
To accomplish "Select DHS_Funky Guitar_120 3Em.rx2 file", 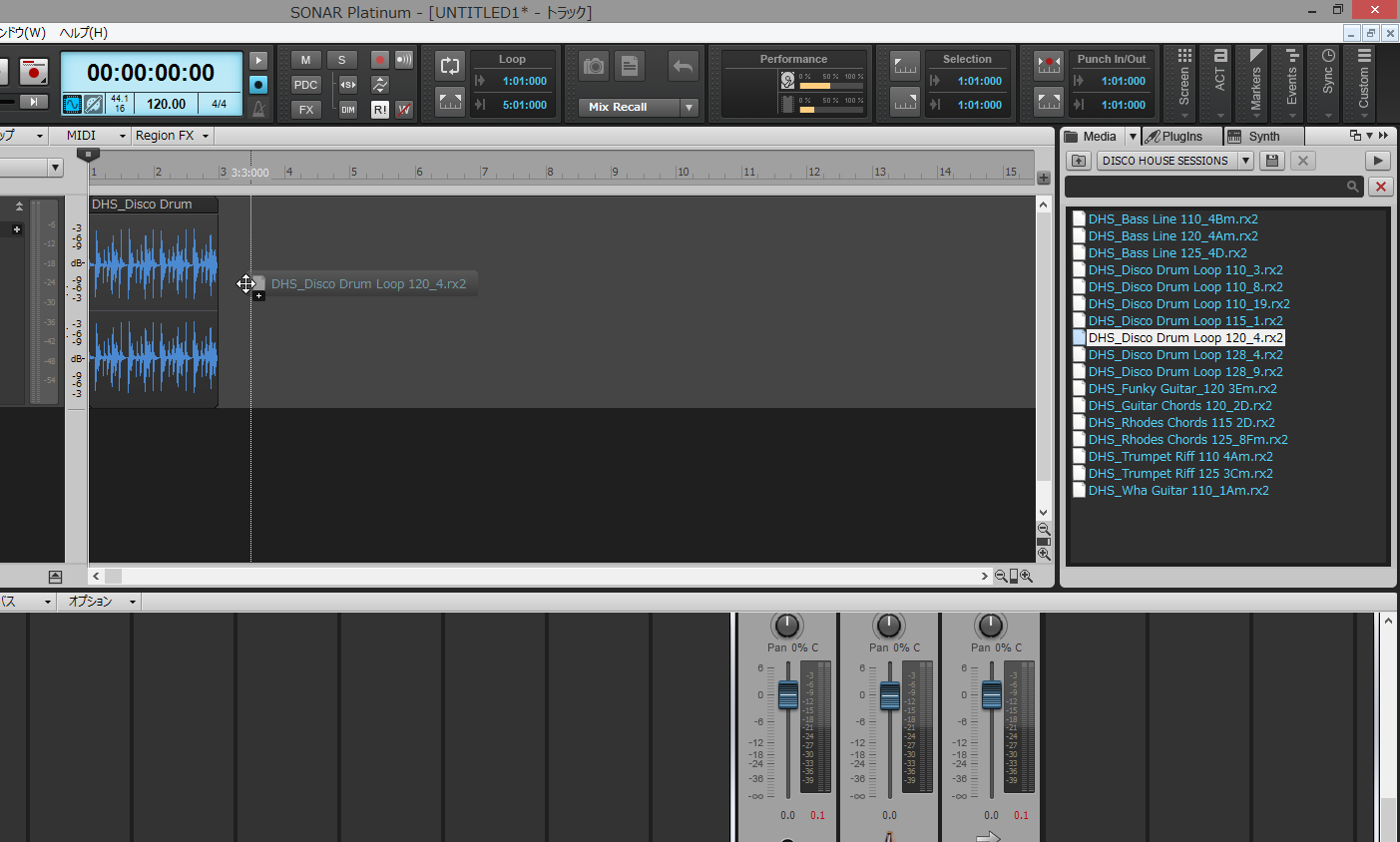I will point(1182,389).
